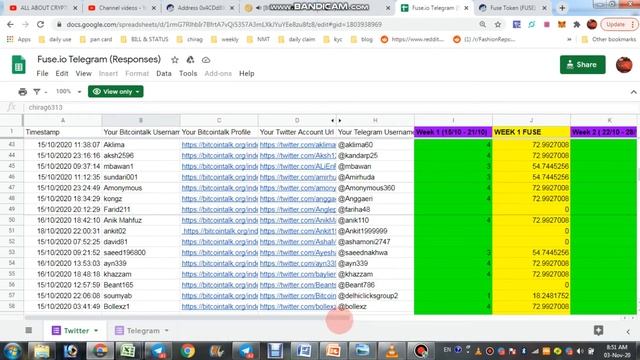Star the Fuse.io Telegram document
The width and height of the screenshot is (640, 360).
click(175, 60)
